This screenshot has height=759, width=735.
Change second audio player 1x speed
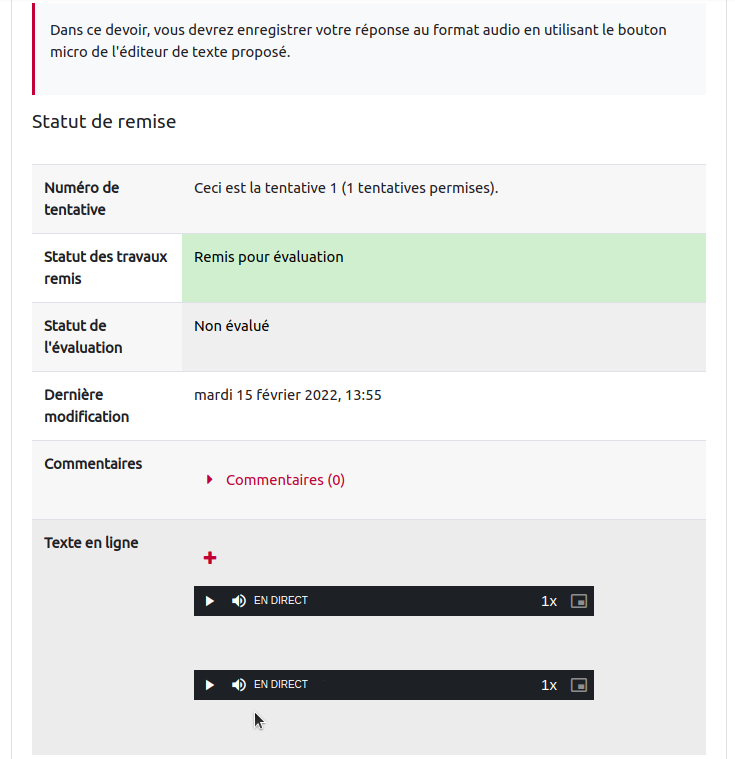(549, 685)
